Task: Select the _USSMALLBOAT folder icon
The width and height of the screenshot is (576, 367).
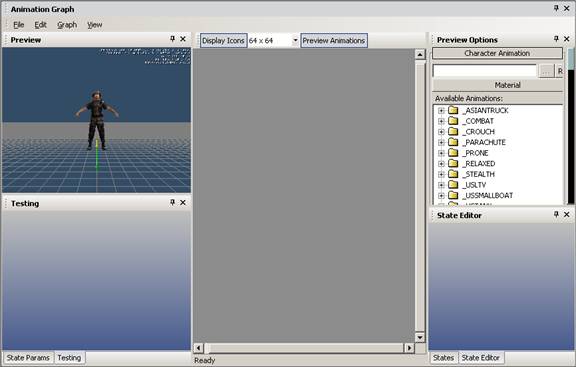Action: [453, 195]
